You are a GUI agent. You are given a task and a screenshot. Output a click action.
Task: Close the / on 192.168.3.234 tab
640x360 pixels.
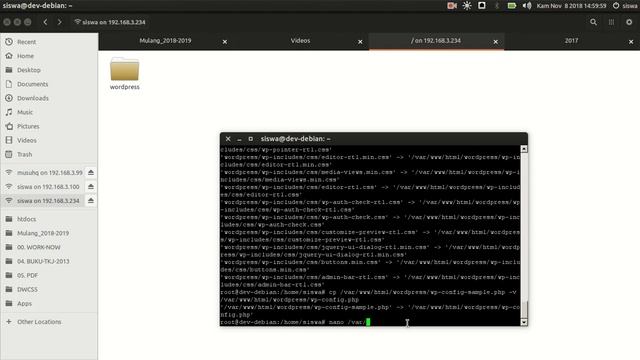[496, 42]
